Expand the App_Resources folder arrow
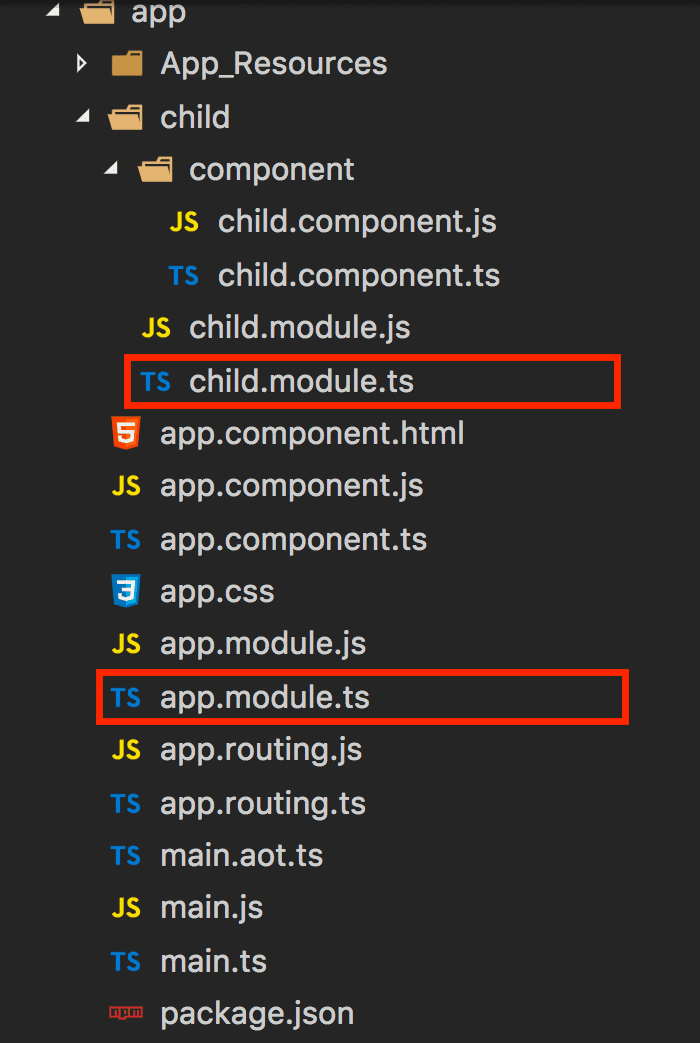700x1043 pixels. pyautogui.click(x=81, y=64)
